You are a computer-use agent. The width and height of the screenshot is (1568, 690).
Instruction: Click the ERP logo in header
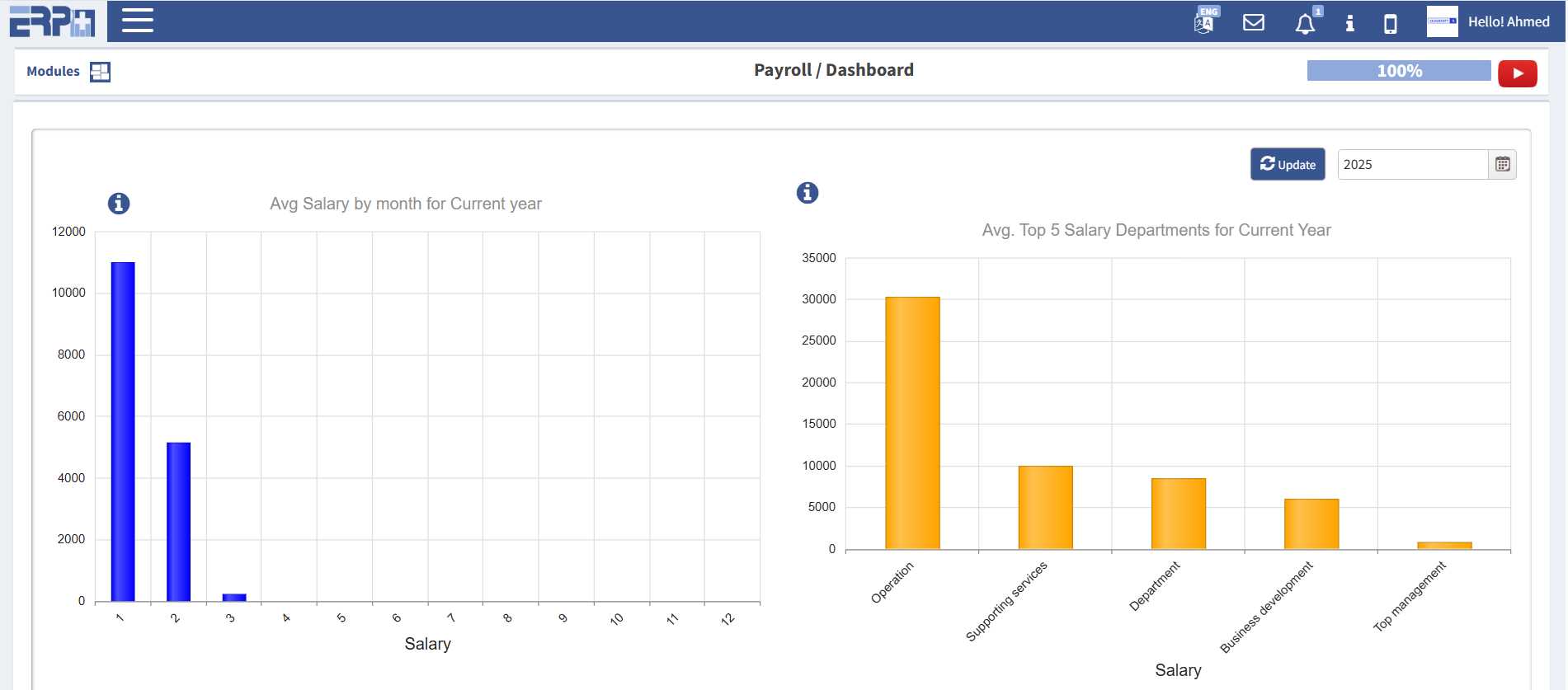pos(52,21)
